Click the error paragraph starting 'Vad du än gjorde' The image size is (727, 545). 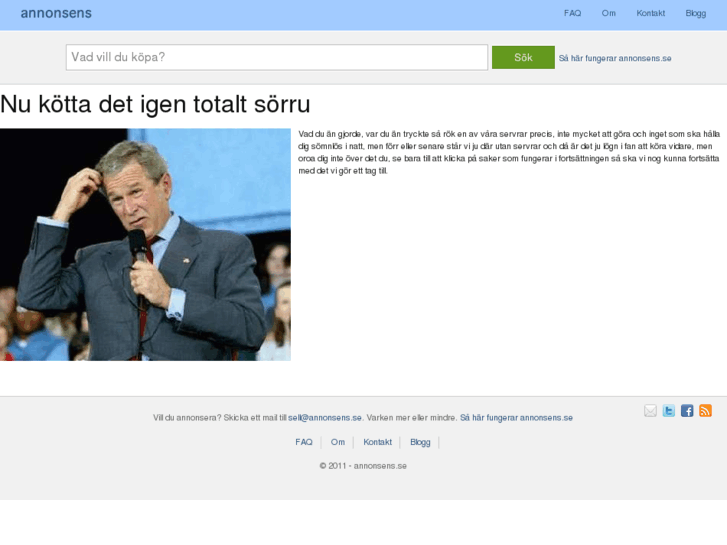[x=509, y=152]
